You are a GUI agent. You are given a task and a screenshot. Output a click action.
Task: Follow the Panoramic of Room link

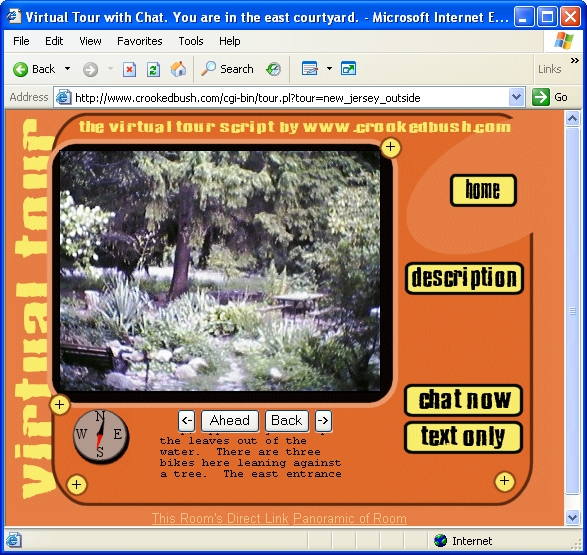tap(350, 519)
